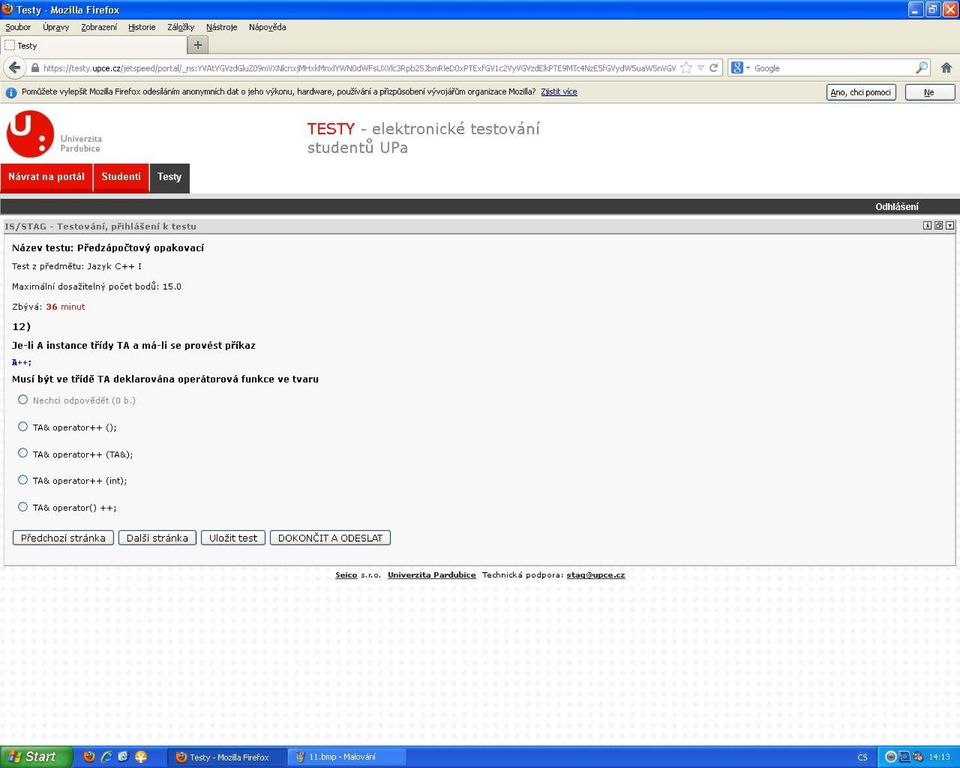Select answer TA& operator++ ();
This screenshot has width=960, height=768.
(x=23, y=427)
